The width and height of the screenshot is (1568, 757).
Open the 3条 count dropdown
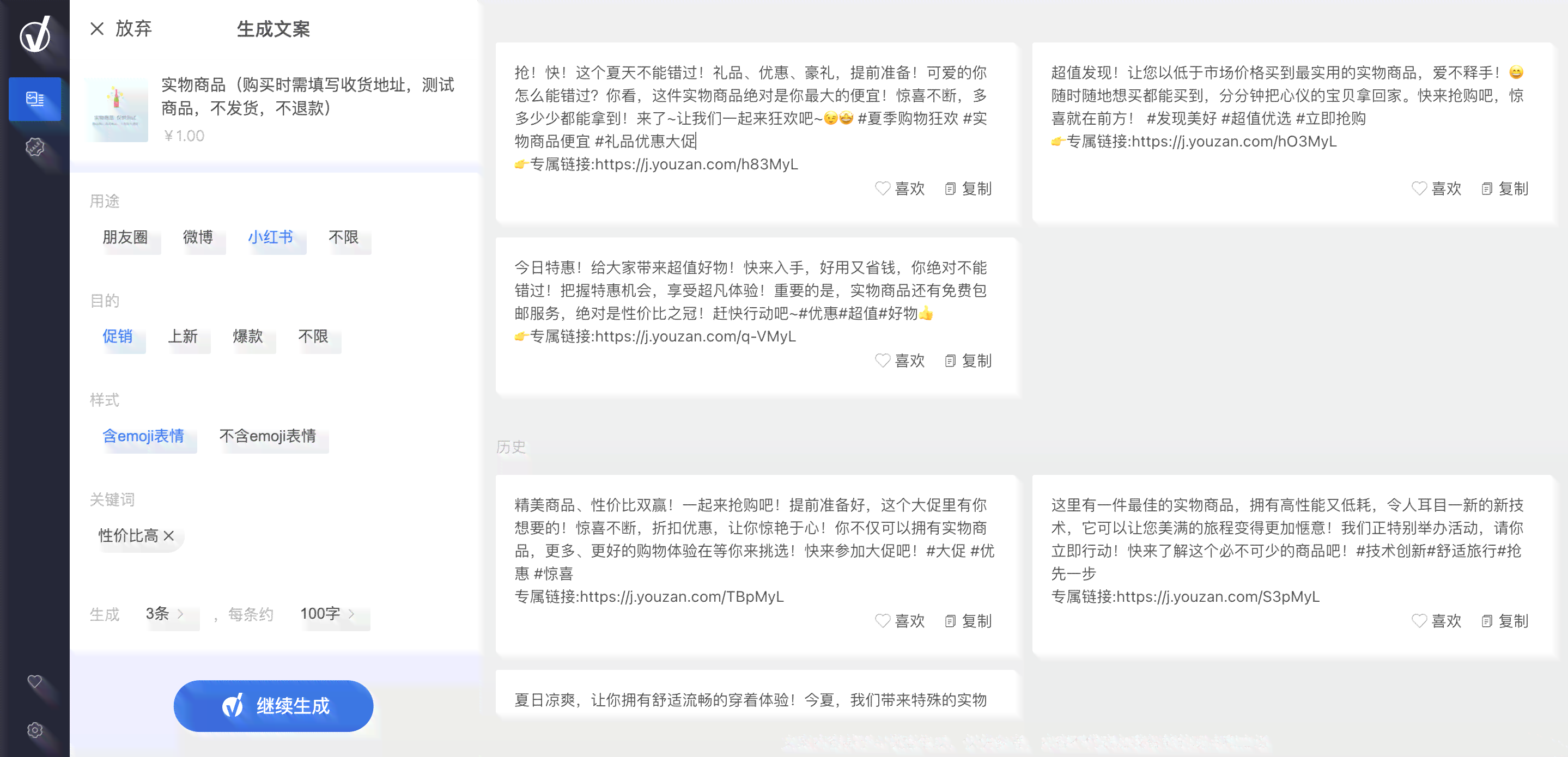(165, 614)
